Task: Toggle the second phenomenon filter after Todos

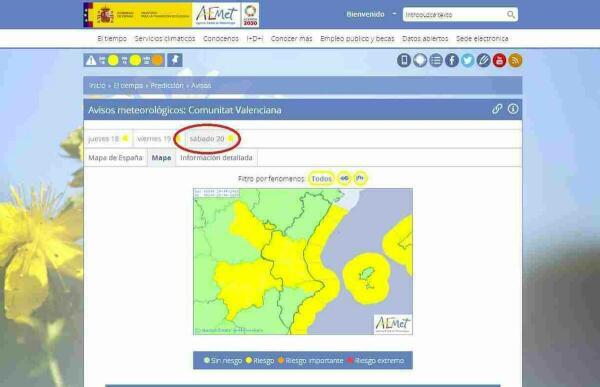Action: (x=344, y=178)
